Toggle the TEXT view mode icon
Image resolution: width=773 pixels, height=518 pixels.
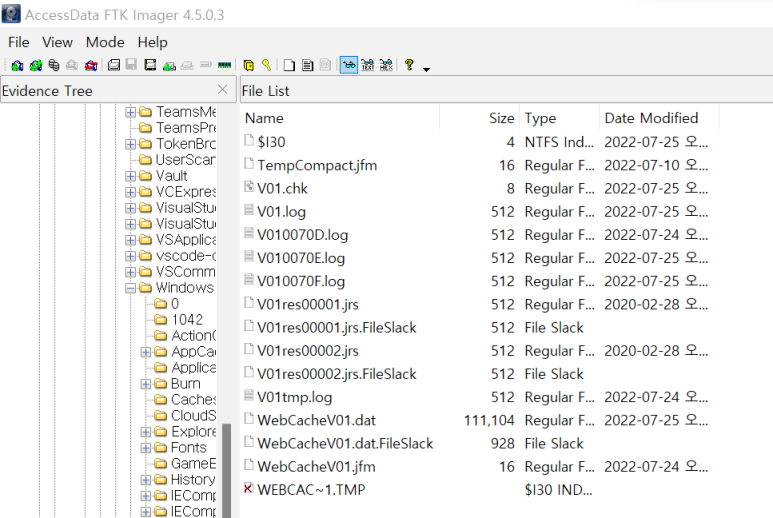tap(368, 65)
